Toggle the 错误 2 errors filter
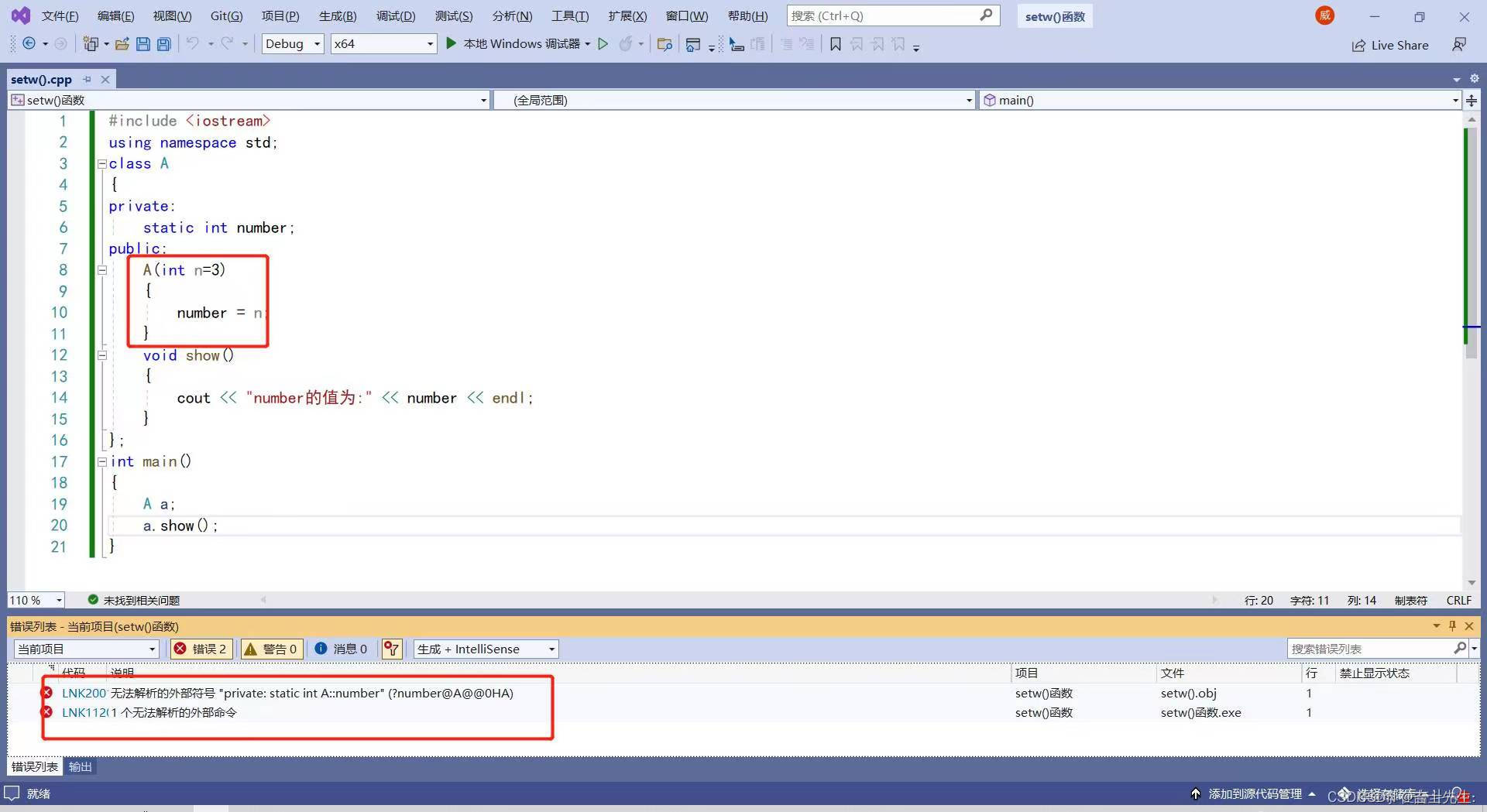Image resolution: width=1487 pixels, height=812 pixels. 201,649
